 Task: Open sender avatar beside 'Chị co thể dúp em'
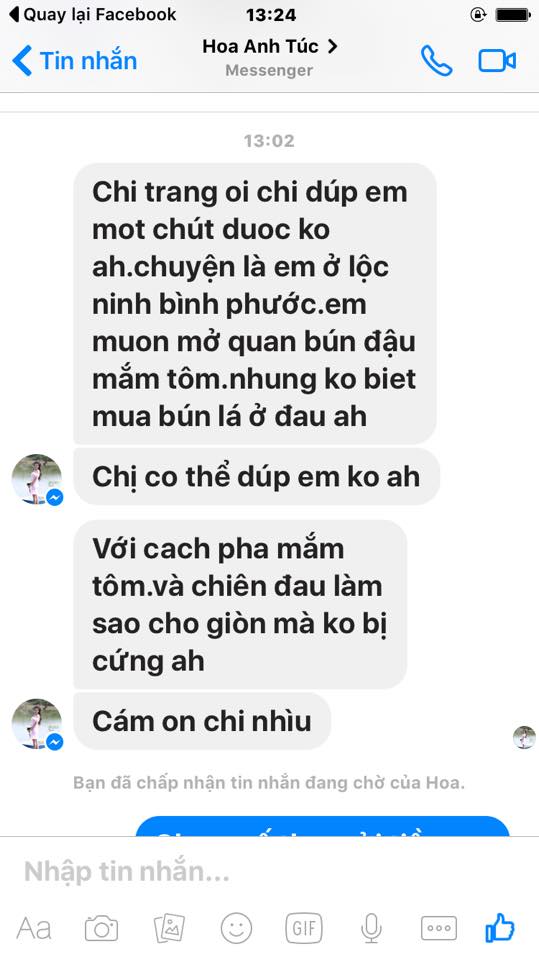(37, 479)
